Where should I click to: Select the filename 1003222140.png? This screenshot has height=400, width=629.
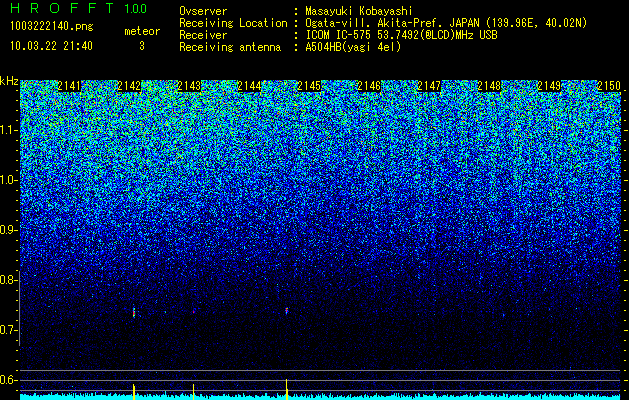tap(52, 27)
